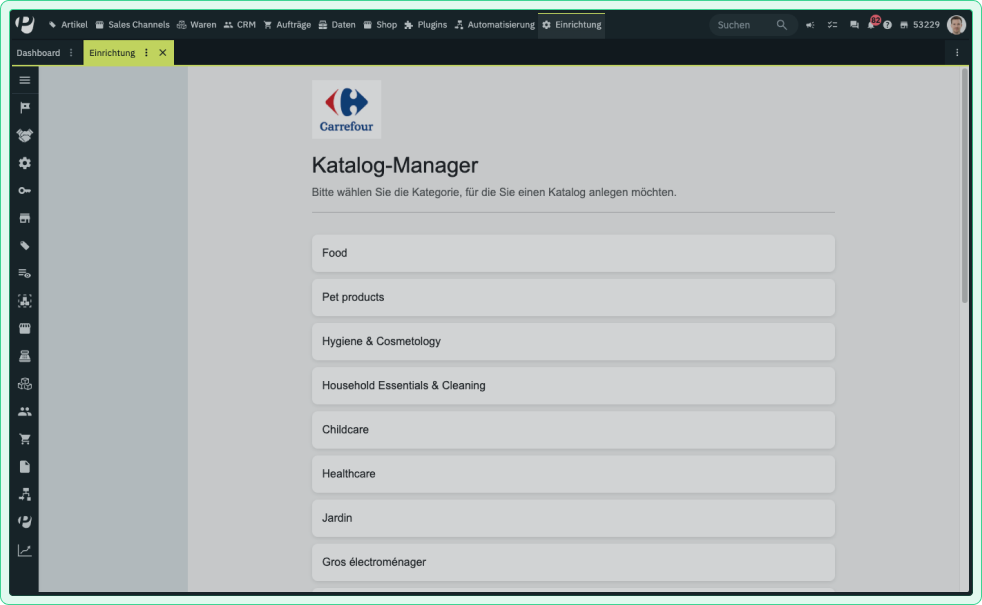The width and height of the screenshot is (982, 605).
Task: Switch to the Dashboard tab
Action: click(x=38, y=53)
